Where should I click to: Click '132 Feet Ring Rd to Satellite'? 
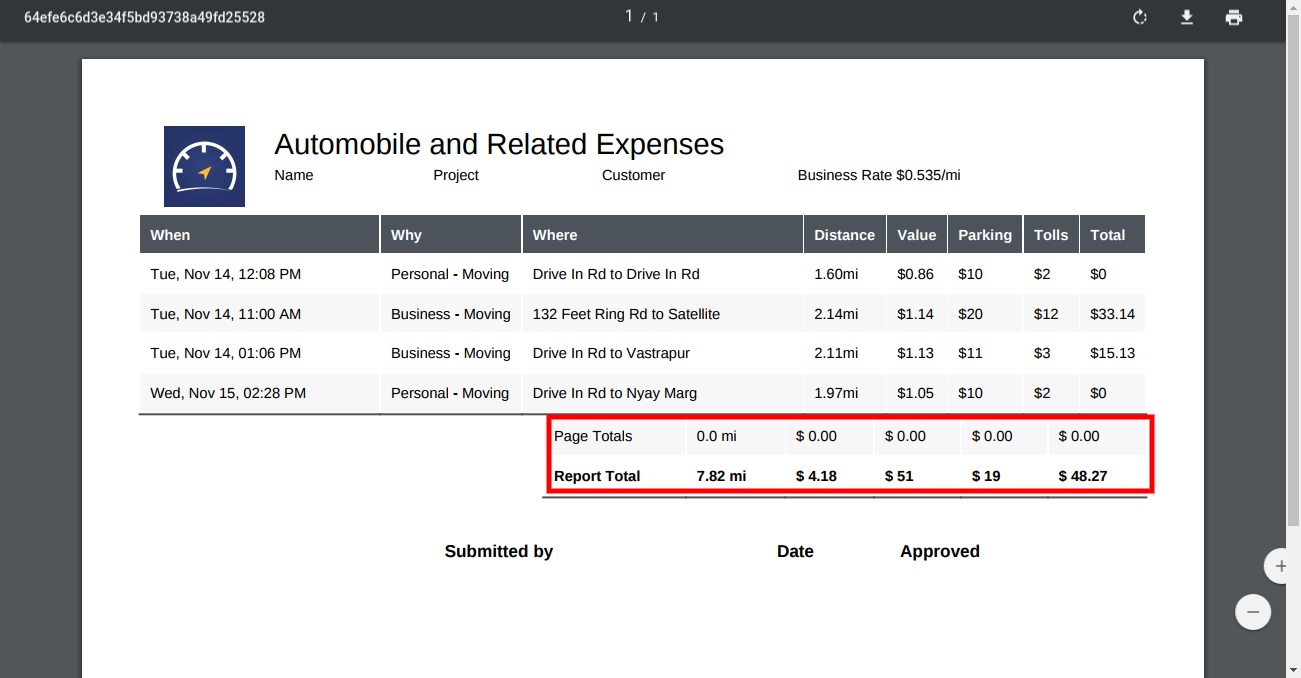click(x=626, y=314)
